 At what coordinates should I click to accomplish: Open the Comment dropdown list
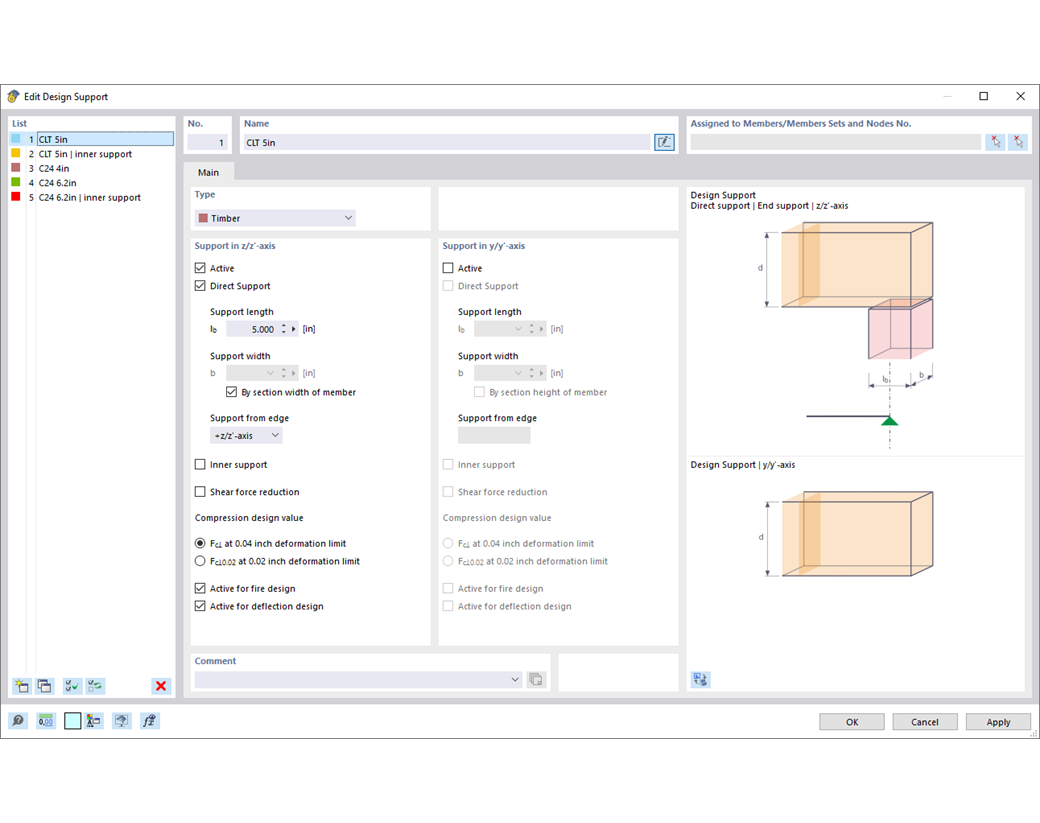pos(514,678)
